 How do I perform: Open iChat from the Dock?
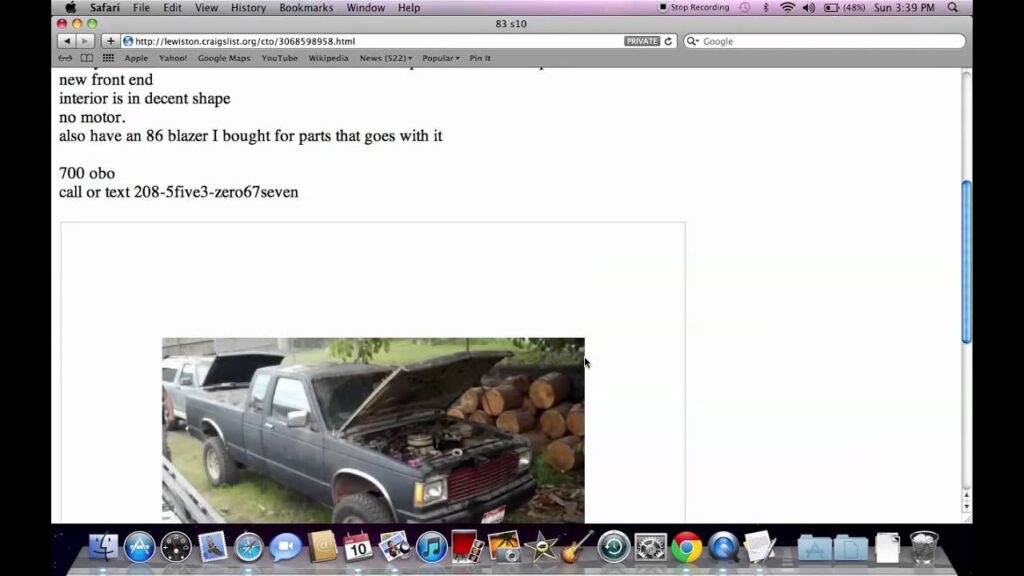285,547
